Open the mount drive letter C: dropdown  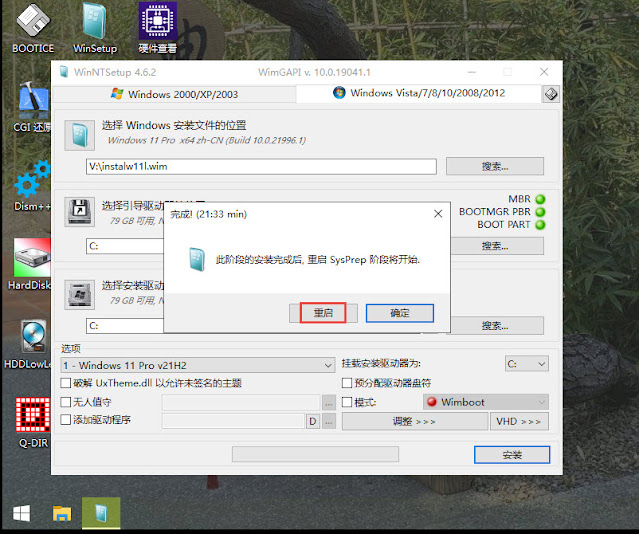pos(527,364)
